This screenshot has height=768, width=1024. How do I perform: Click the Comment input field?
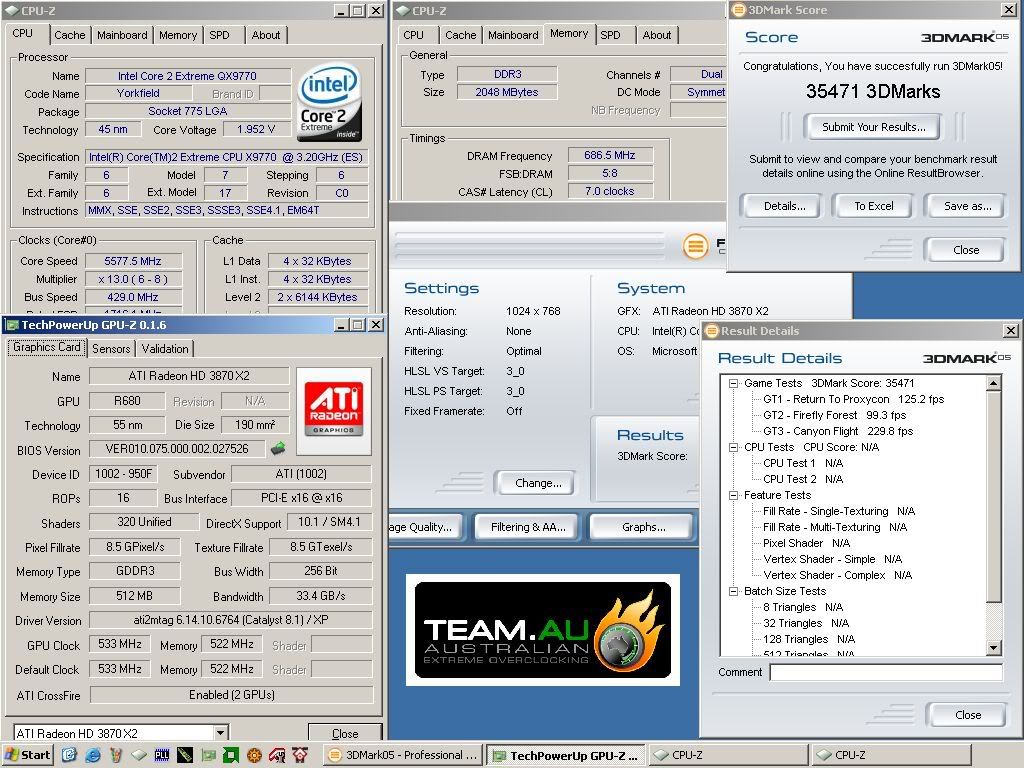coord(885,673)
